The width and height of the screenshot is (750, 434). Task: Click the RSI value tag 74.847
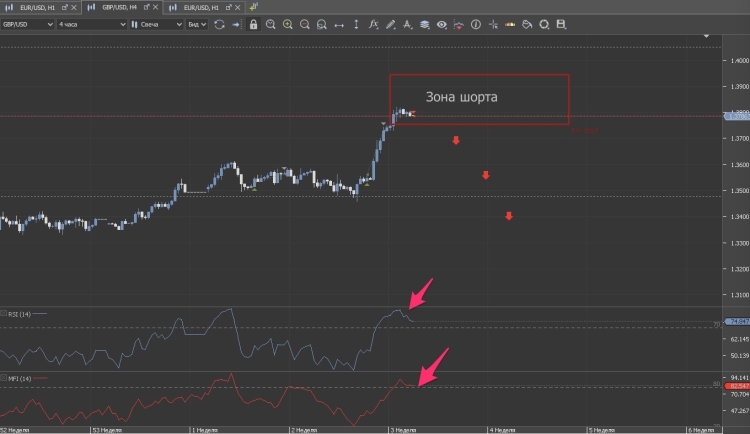click(x=738, y=322)
